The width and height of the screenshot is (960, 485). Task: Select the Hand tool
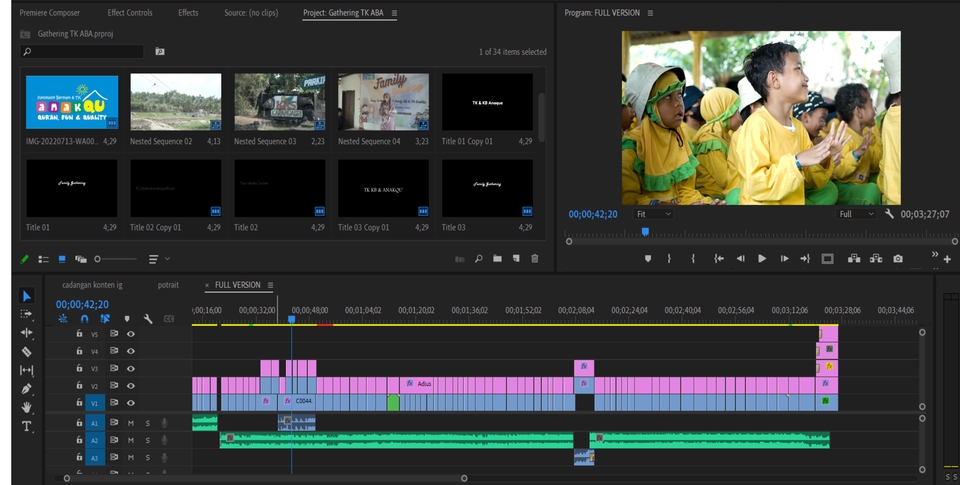(x=27, y=408)
